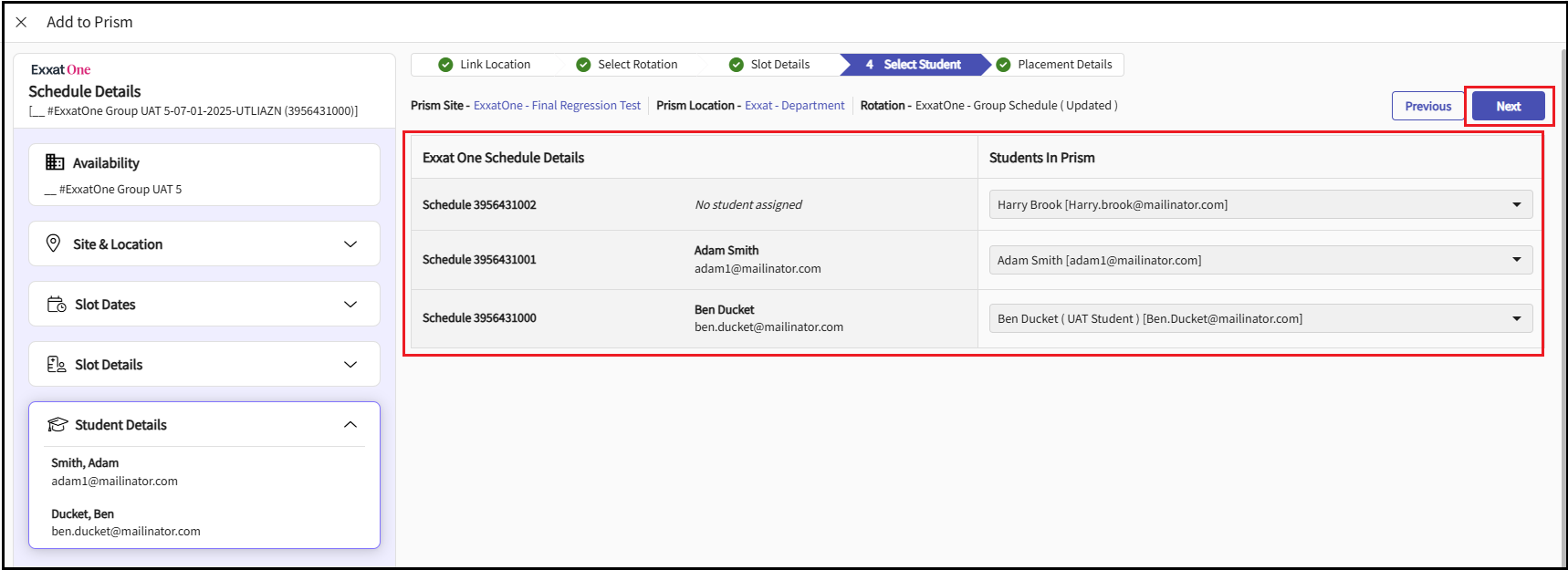Image resolution: width=1568 pixels, height=570 pixels.
Task: Open the ExxatOne - Final Regression Test link
Action: point(557,106)
